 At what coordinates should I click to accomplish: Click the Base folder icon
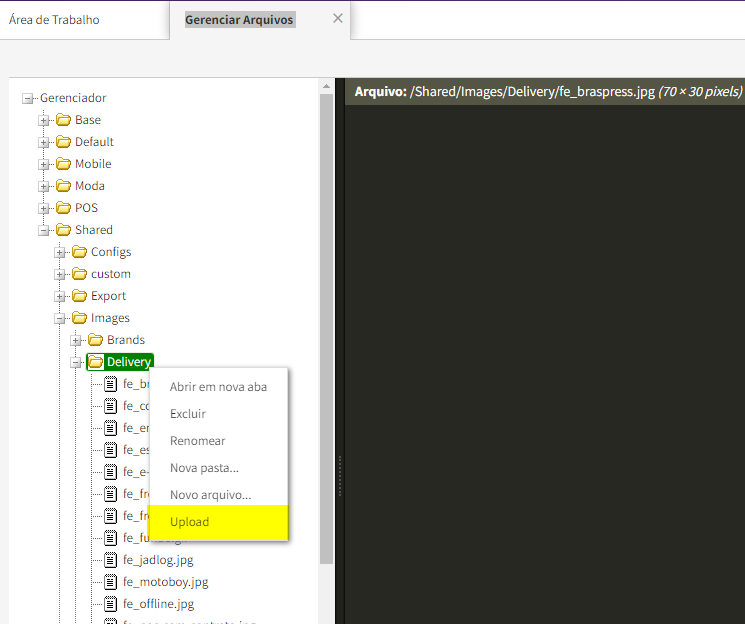(63, 120)
